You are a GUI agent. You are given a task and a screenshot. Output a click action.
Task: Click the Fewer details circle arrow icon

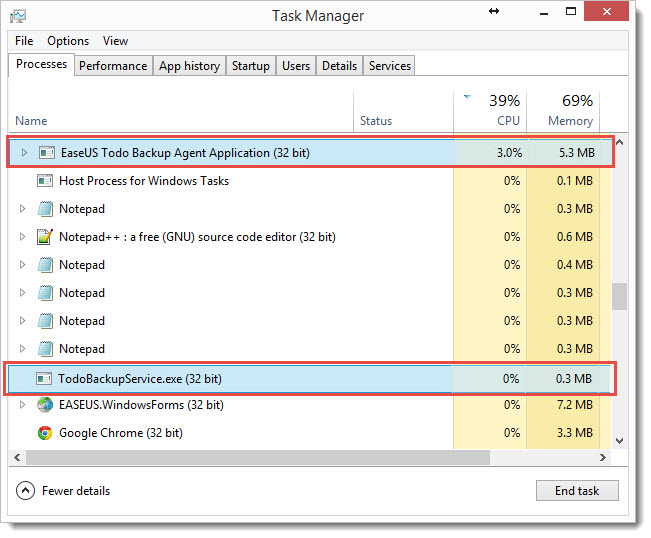(x=25, y=491)
